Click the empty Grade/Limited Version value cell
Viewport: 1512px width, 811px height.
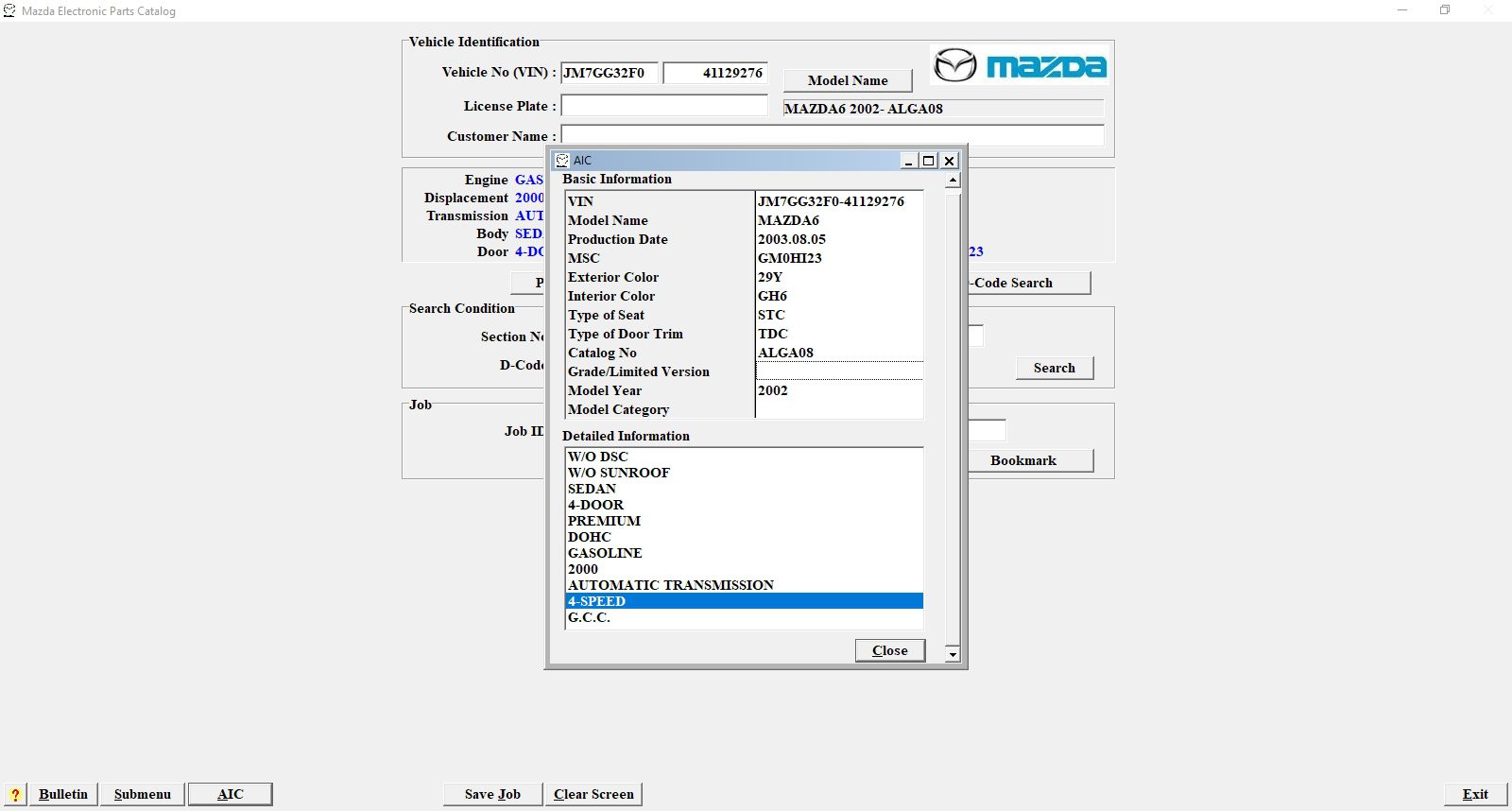pyautogui.click(x=839, y=371)
